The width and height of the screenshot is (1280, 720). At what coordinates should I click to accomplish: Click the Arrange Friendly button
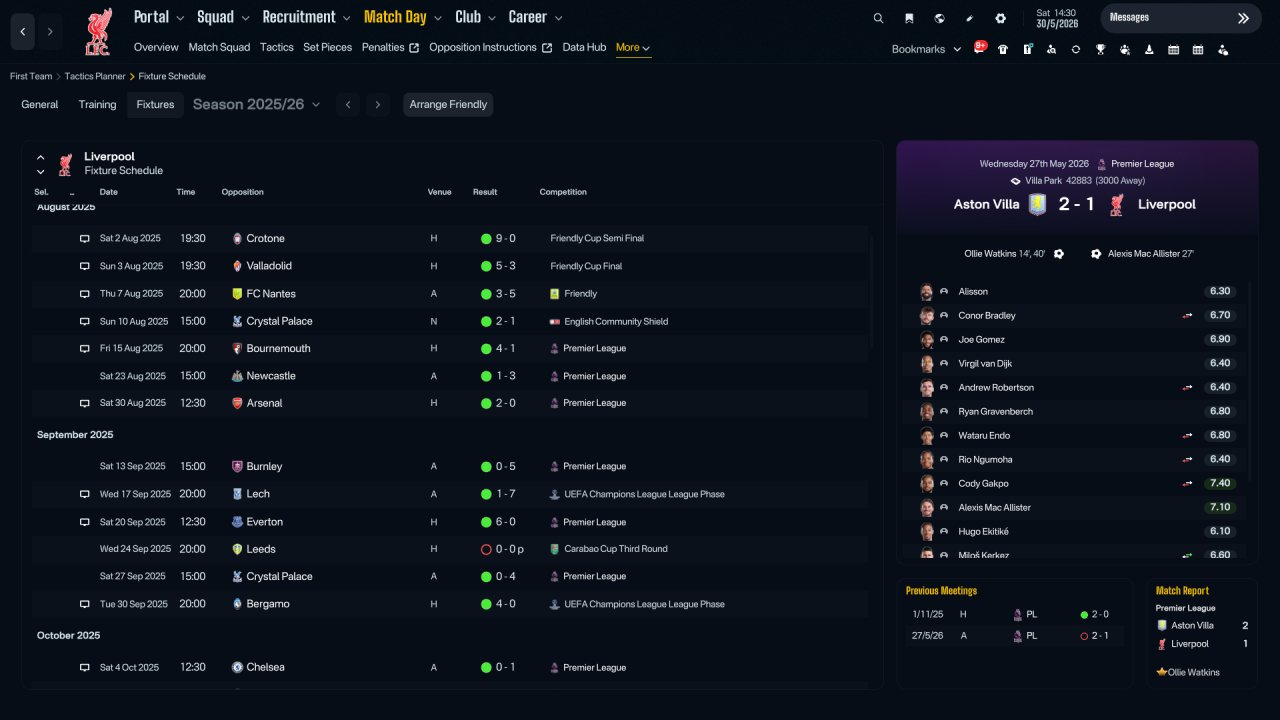tap(448, 105)
